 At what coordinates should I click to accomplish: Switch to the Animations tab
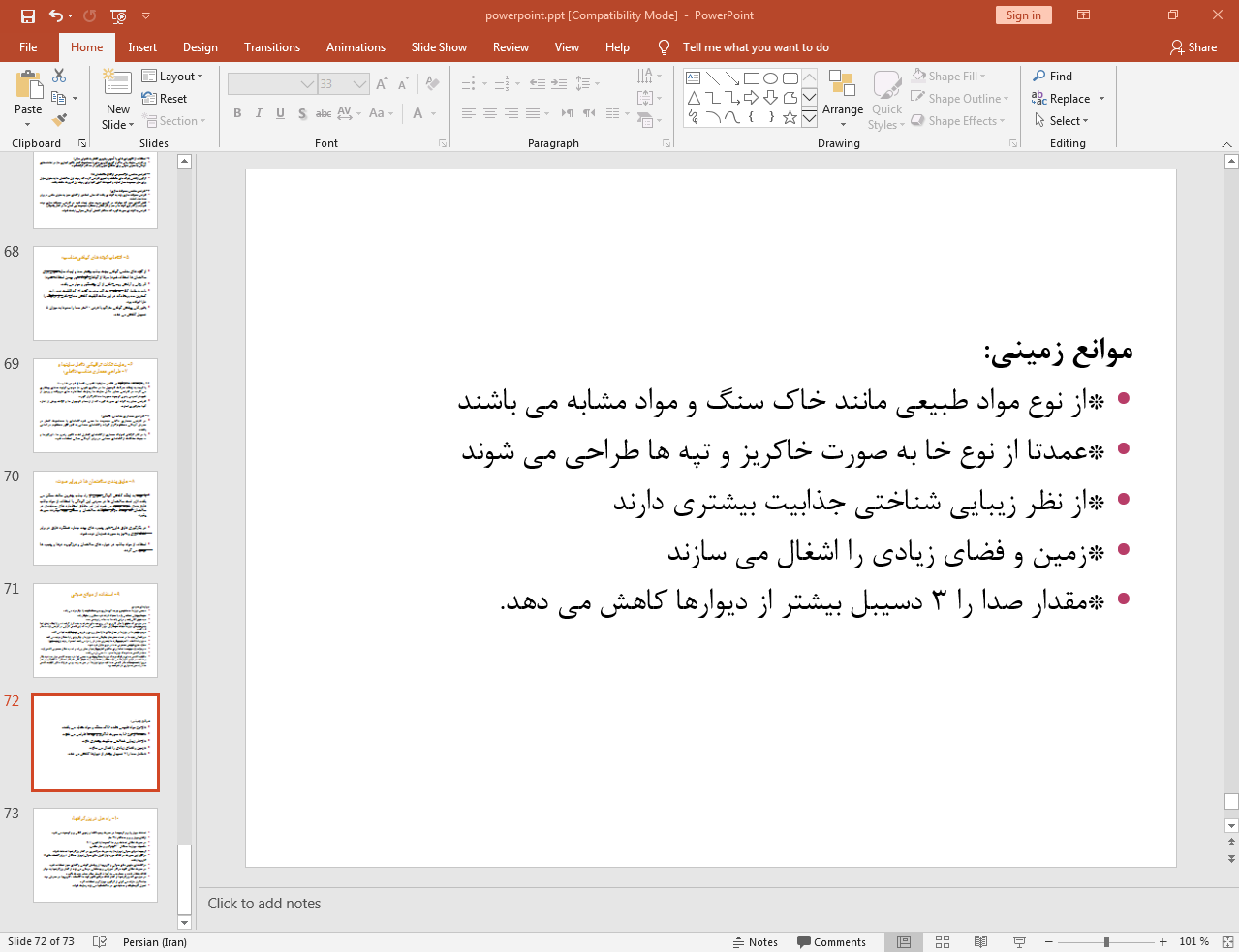pos(356,46)
